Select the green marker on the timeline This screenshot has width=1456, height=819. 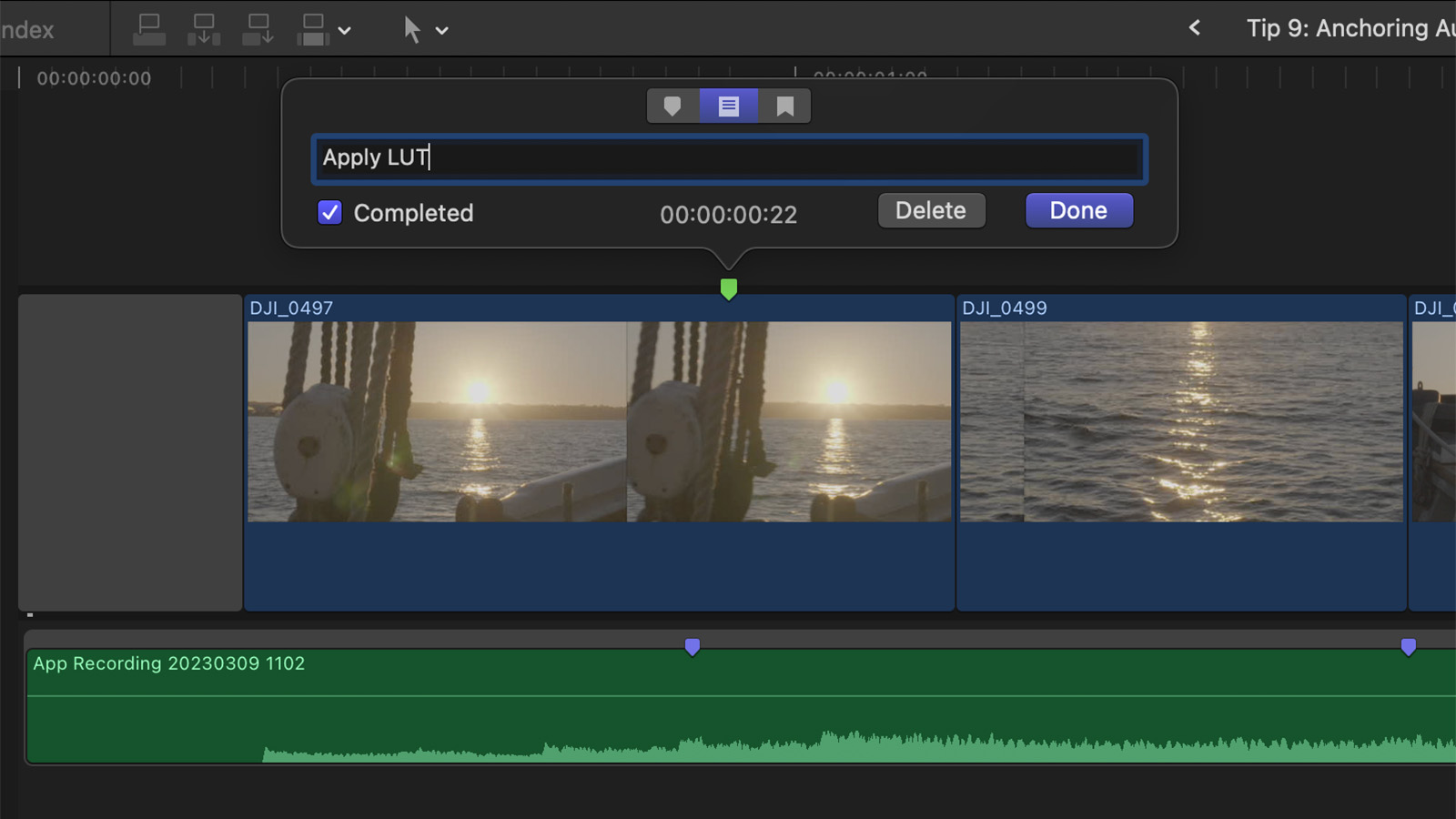pos(728,288)
